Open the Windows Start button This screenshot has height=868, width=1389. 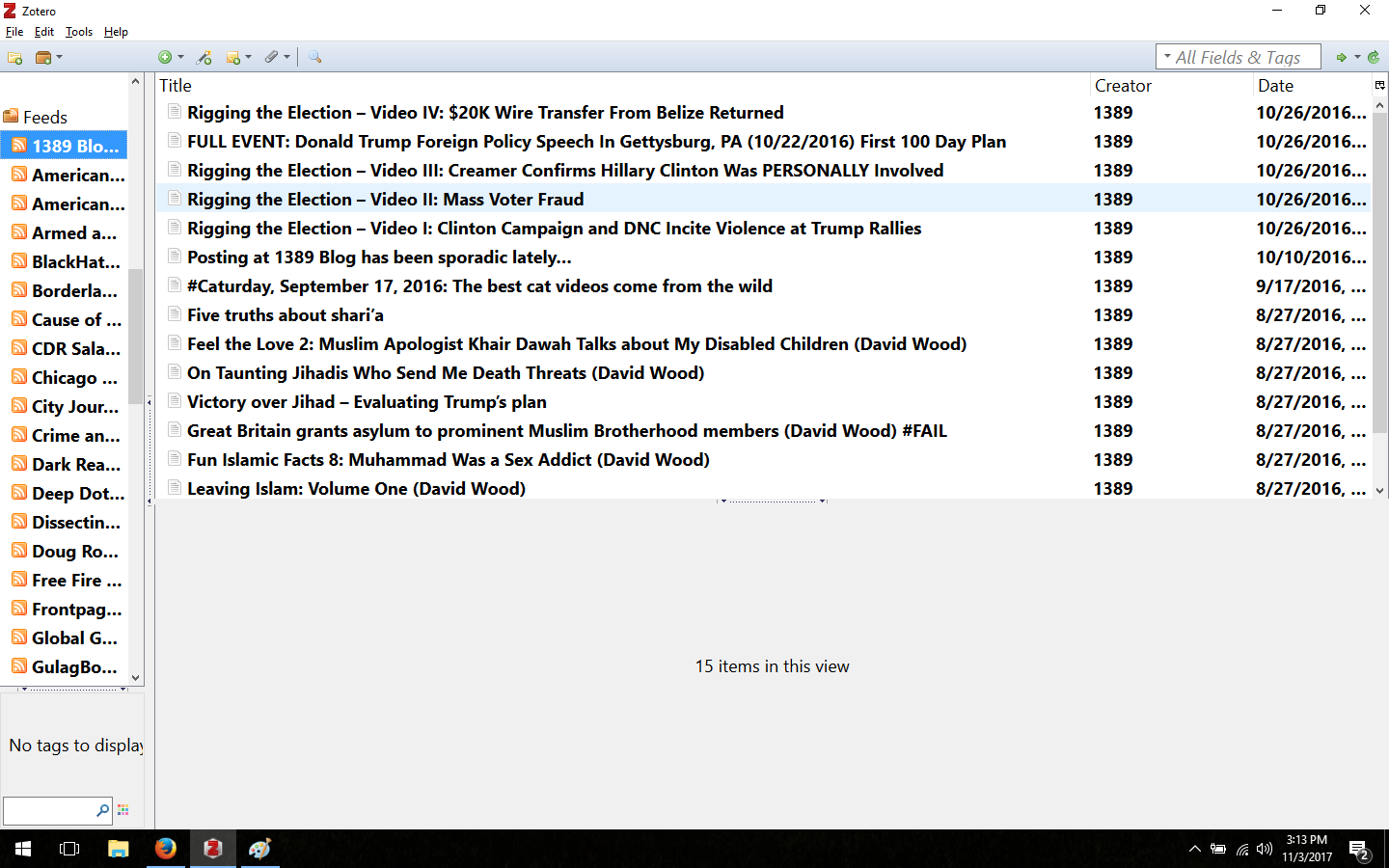point(23,849)
